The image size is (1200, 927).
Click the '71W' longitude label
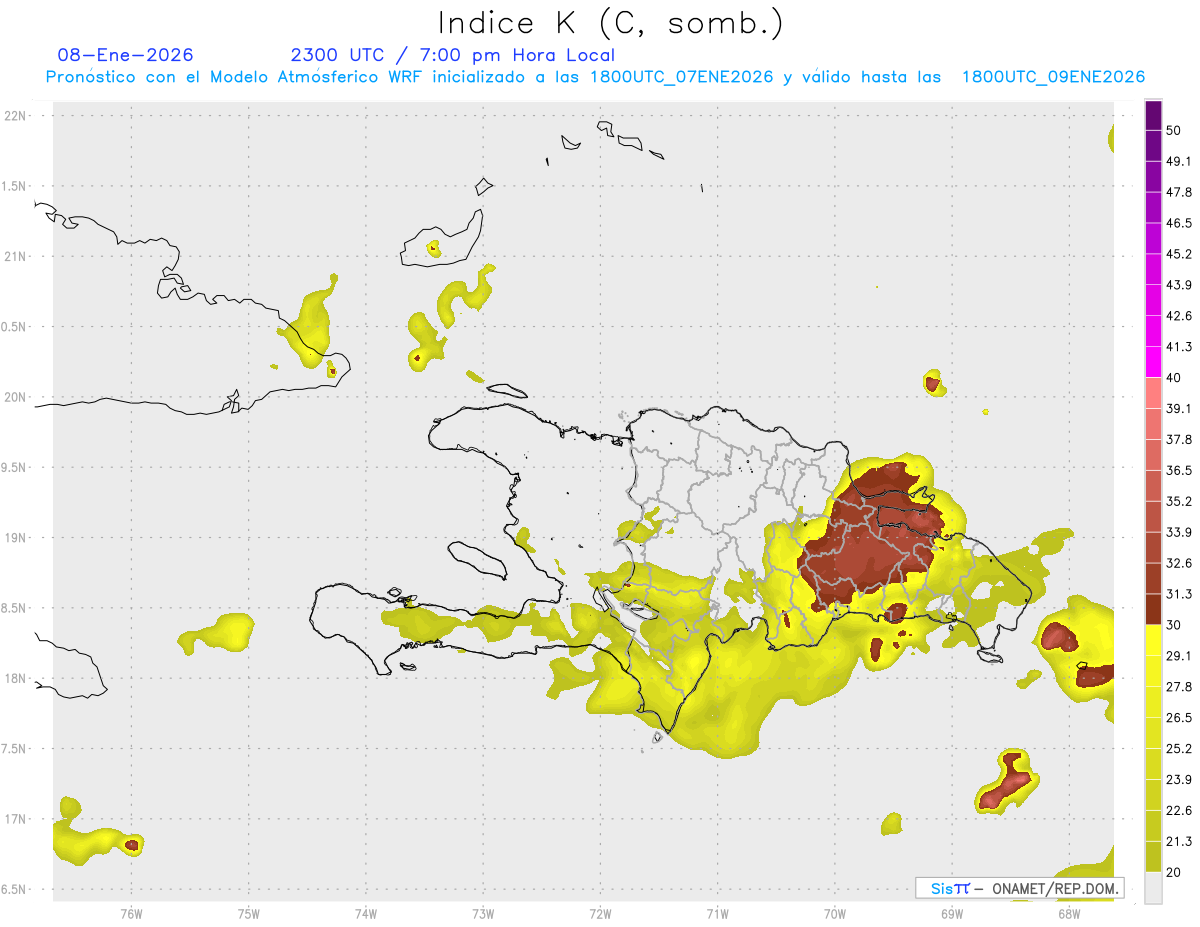point(717,913)
